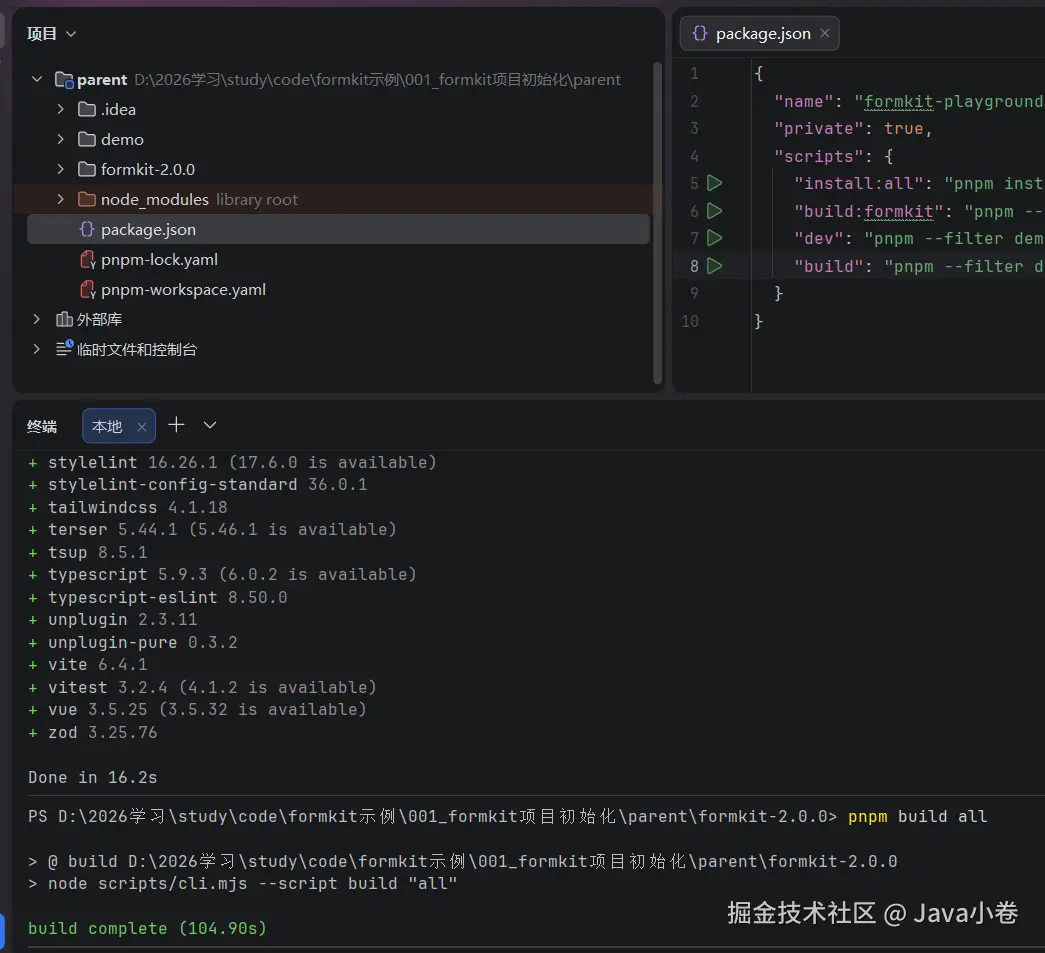Expand the .idea folder

(61, 109)
